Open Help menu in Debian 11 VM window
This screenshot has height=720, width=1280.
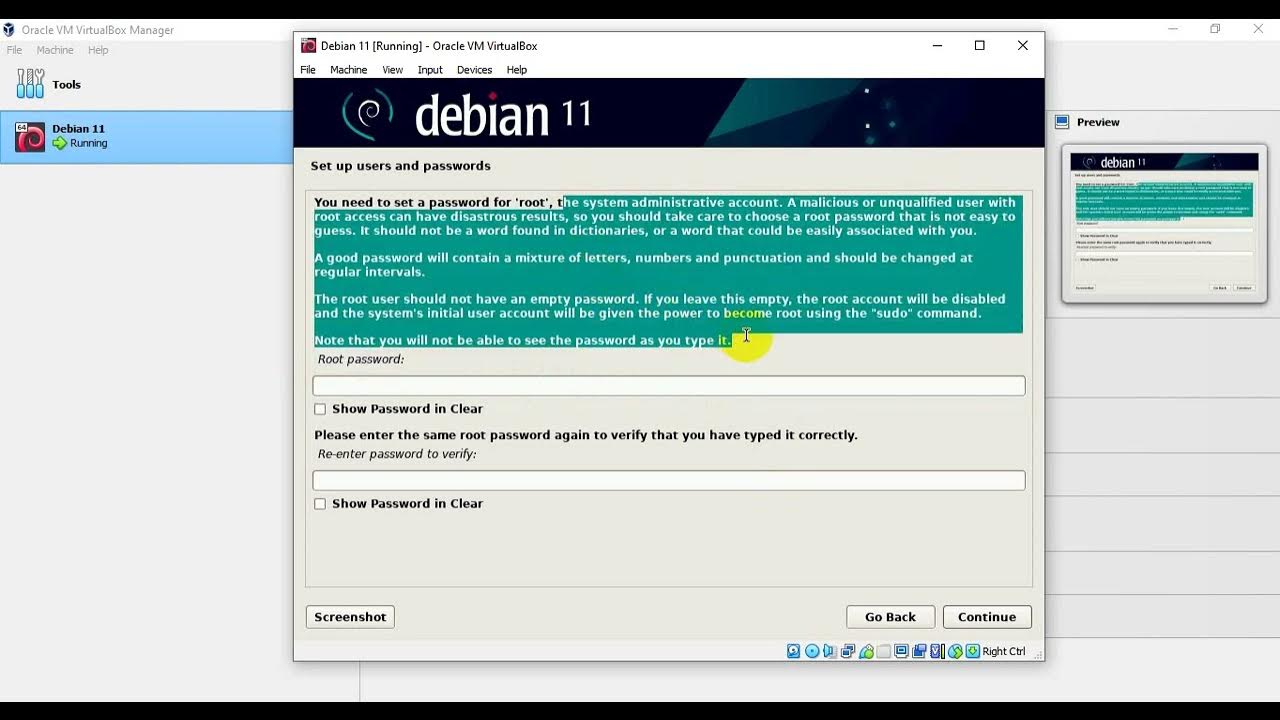[x=516, y=70]
